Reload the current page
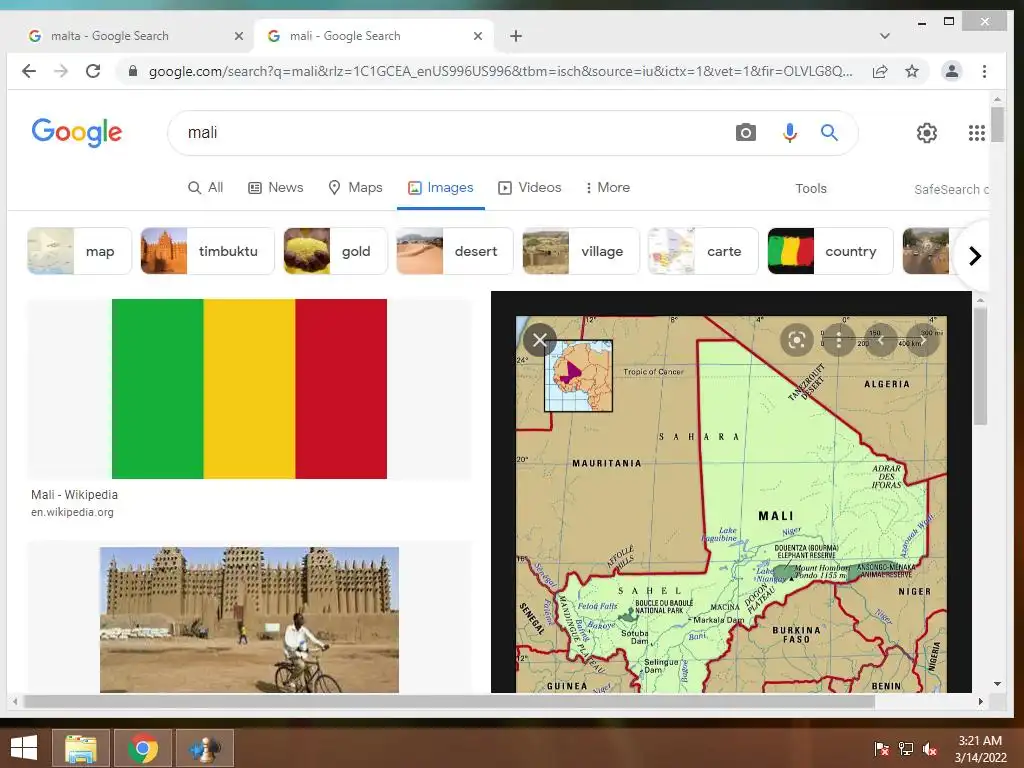This screenshot has height=768, width=1024. pyautogui.click(x=93, y=71)
